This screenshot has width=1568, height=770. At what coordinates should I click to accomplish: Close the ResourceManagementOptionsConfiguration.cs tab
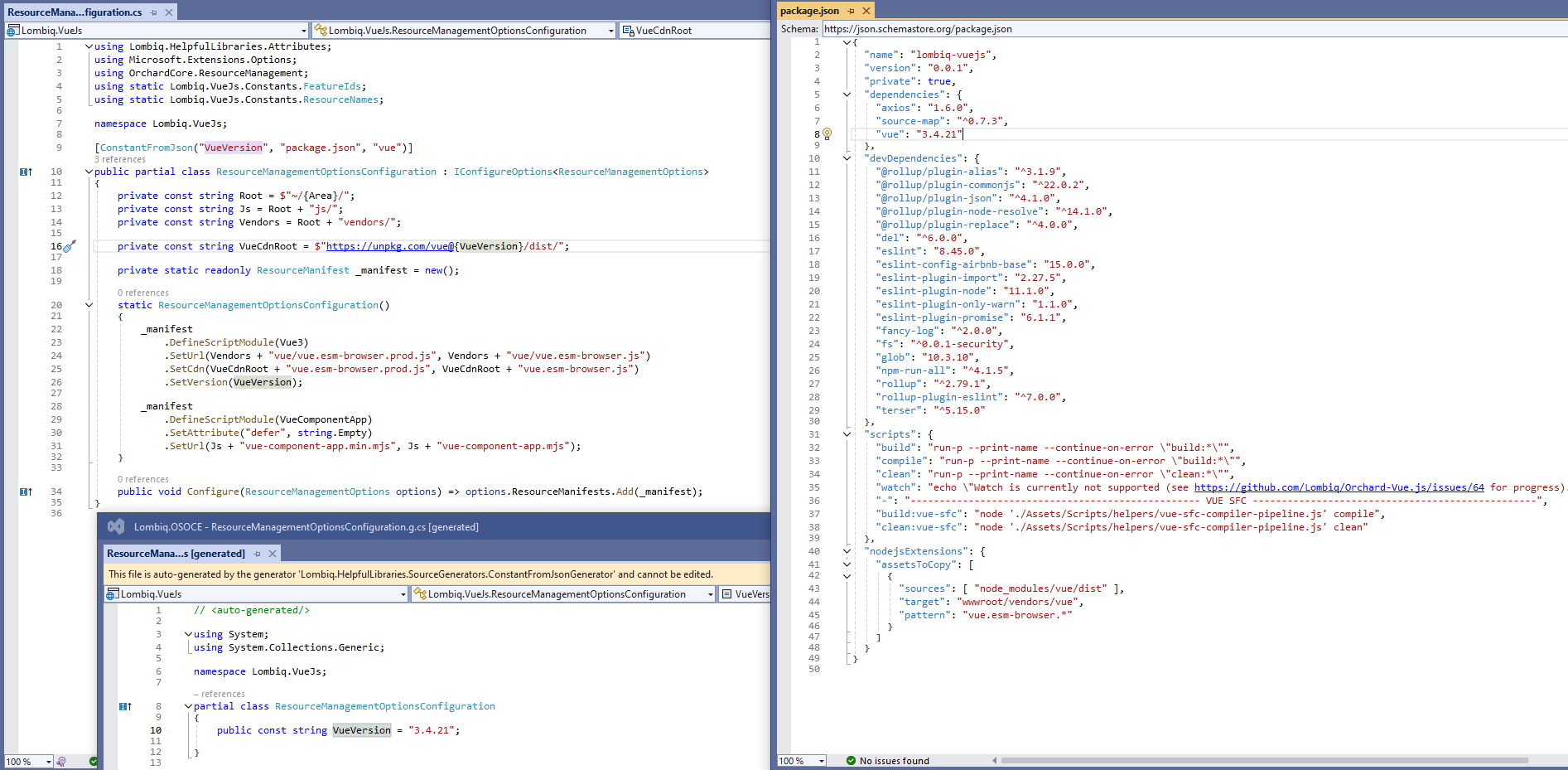point(169,12)
